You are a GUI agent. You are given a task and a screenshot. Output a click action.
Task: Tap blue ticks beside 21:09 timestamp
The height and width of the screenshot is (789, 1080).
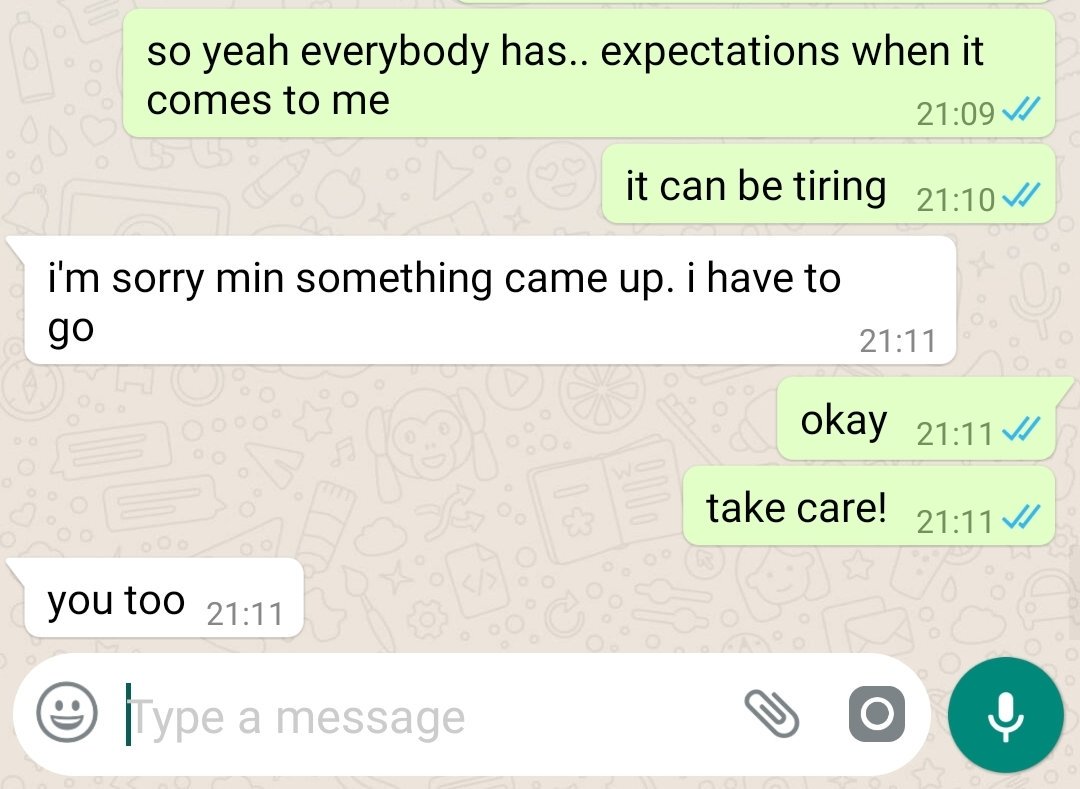[x=1020, y=109]
